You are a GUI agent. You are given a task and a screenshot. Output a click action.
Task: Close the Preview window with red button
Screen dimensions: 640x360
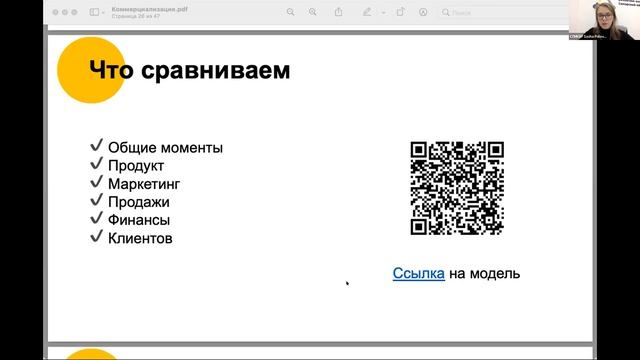[55, 12]
